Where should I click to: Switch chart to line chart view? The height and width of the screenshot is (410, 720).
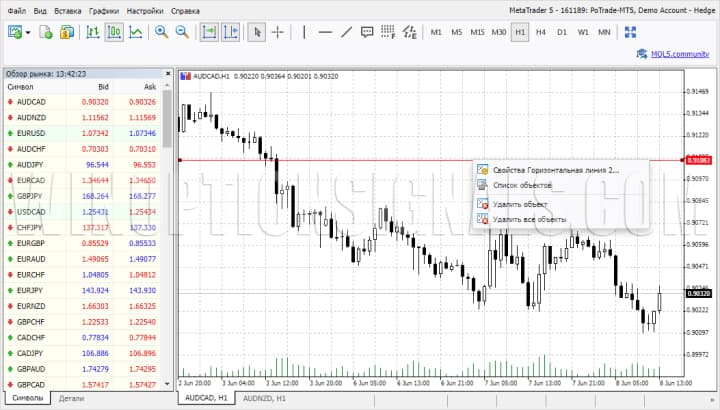pos(136,32)
